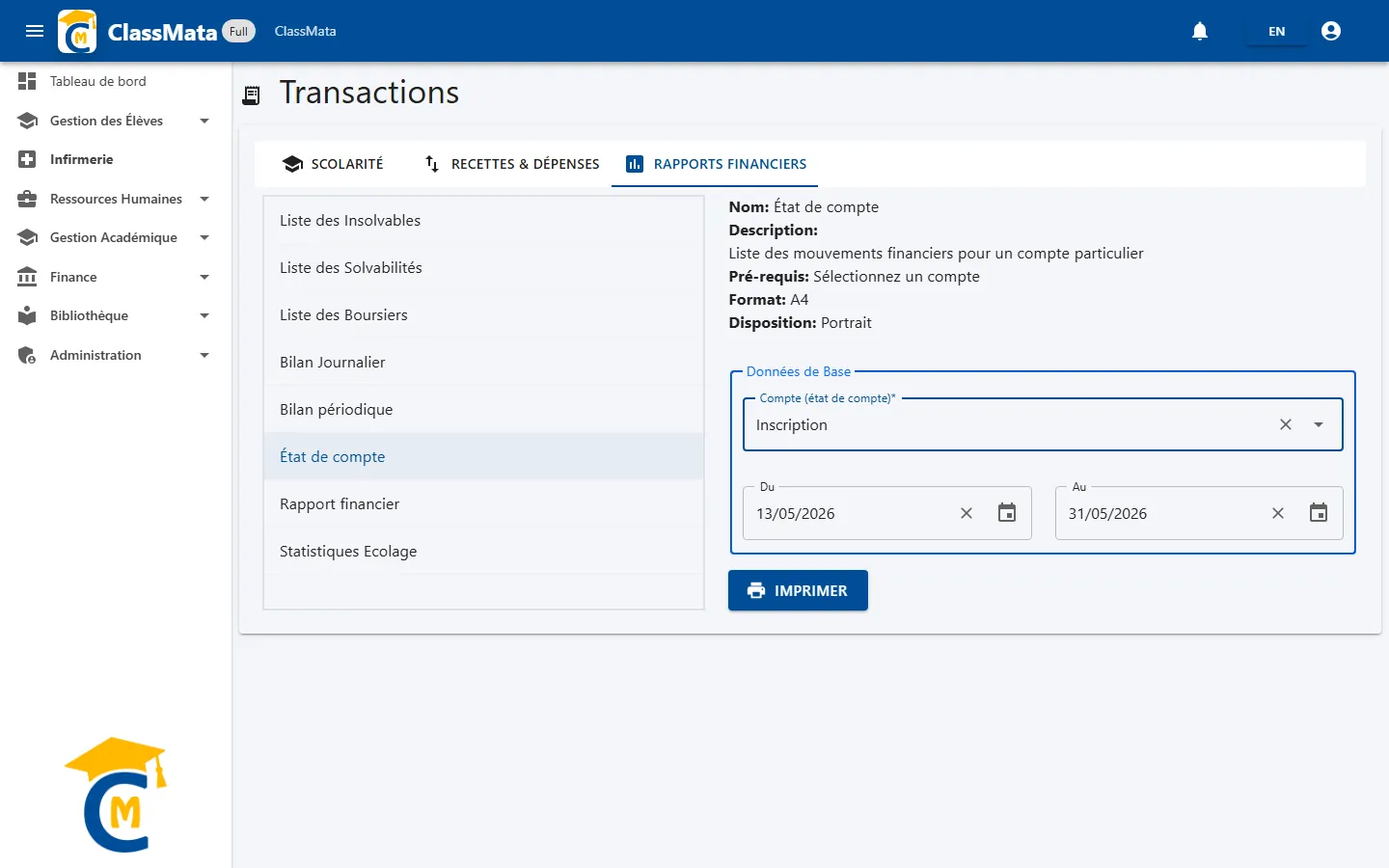Switch language with the EN button

[x=1276, y=31]
